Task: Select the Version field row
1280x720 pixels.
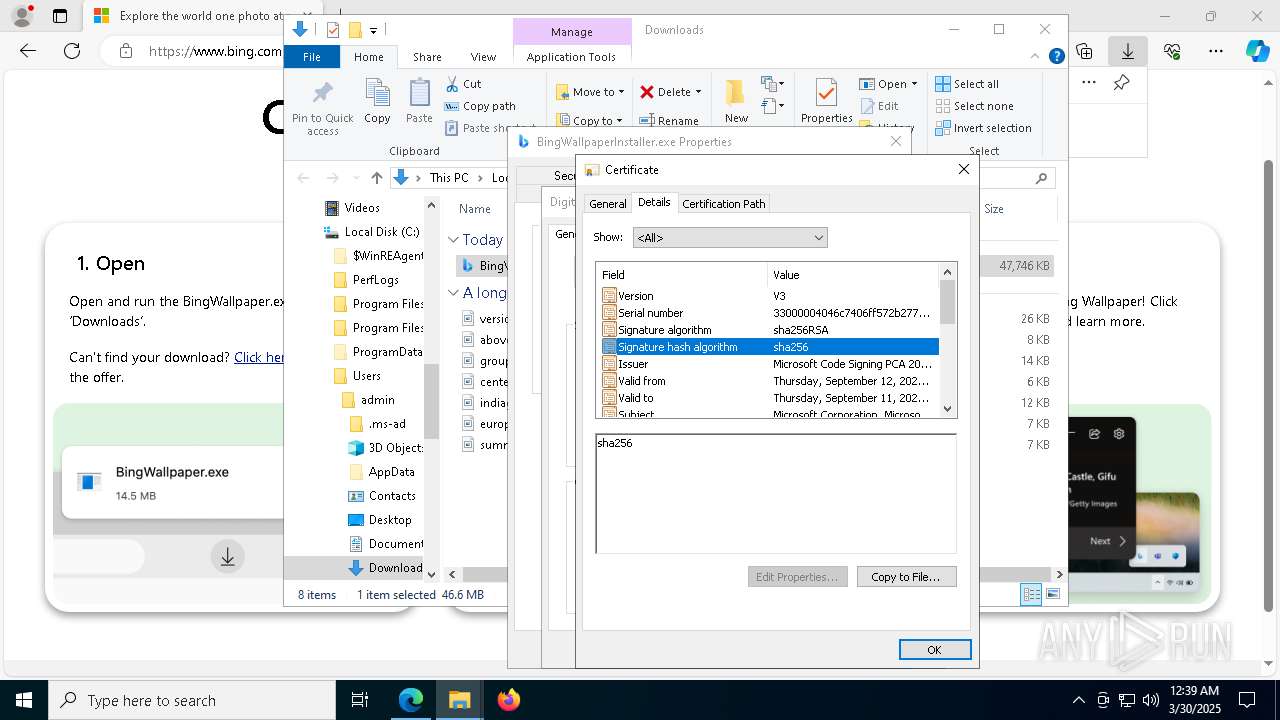Action: pos(767,296)
